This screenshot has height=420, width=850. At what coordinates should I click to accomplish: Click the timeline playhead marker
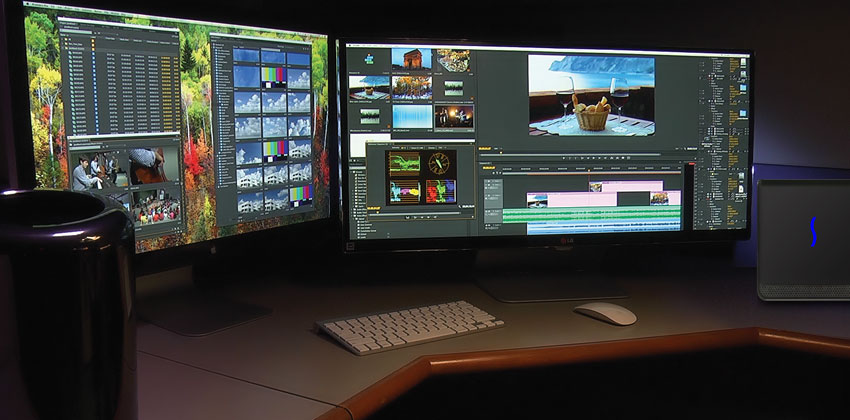(x=590, y=171)
